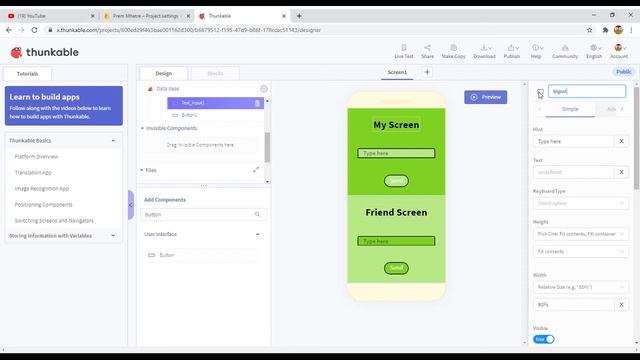This screenshot has height=360, width=640.
Task: Reload the browser page
Action: coord(34,30)
